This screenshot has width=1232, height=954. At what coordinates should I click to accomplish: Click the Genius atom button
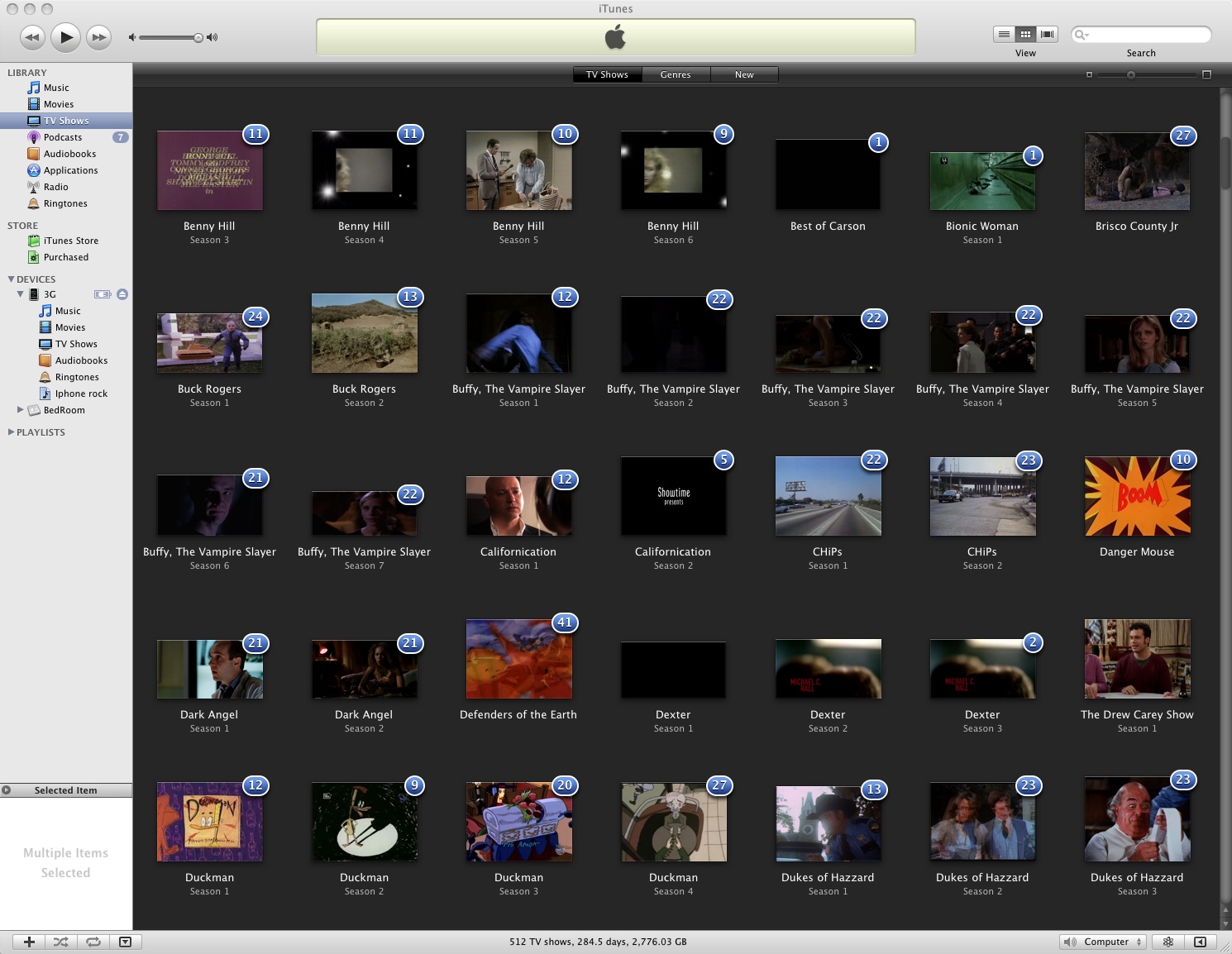1168,942
